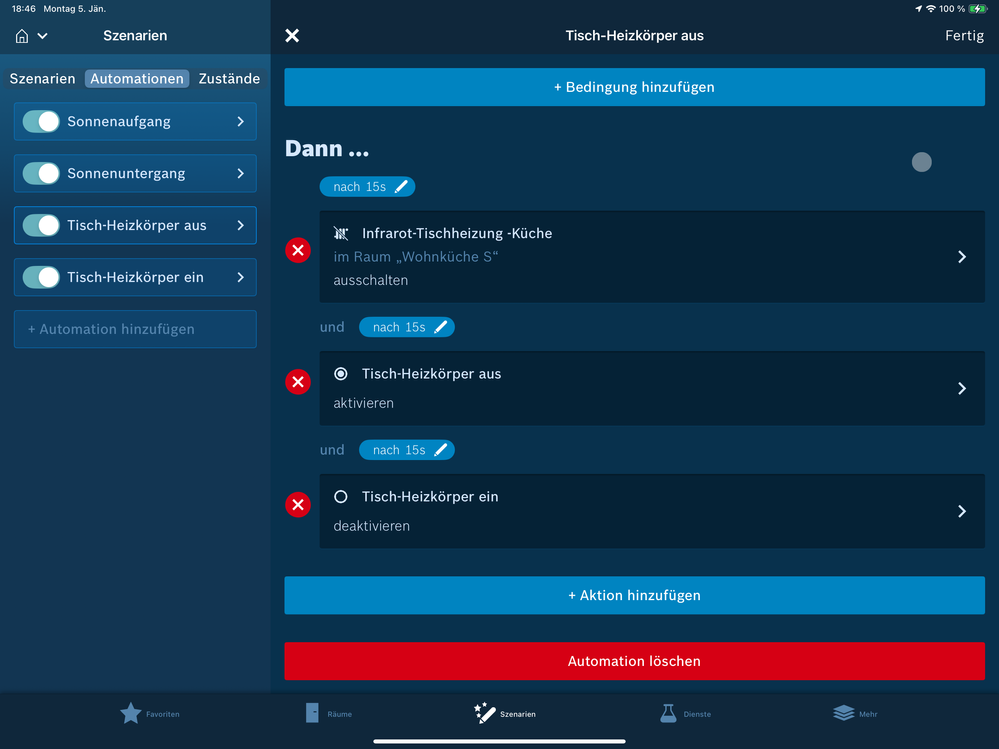Click + Aktion hinzufügen button
Viewport: 999px width, 749px height.
(x=634, y=595)
